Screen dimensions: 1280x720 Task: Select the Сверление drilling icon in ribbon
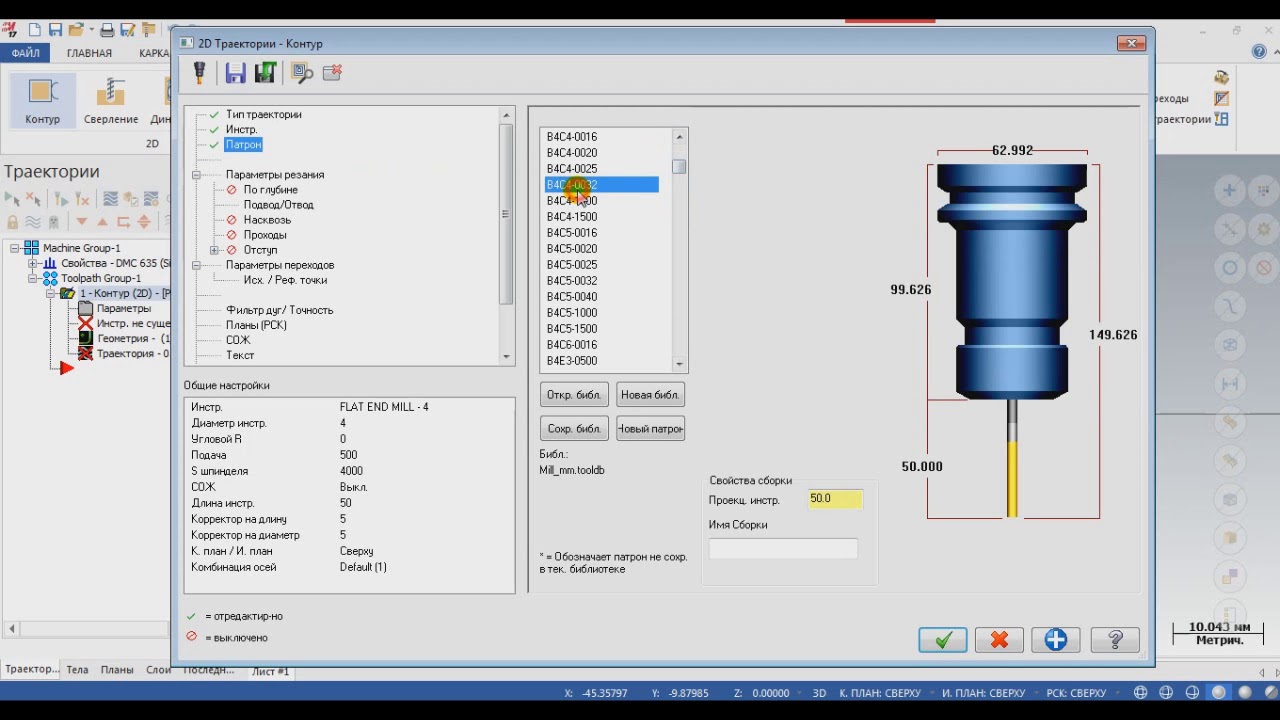coord(111,99)
